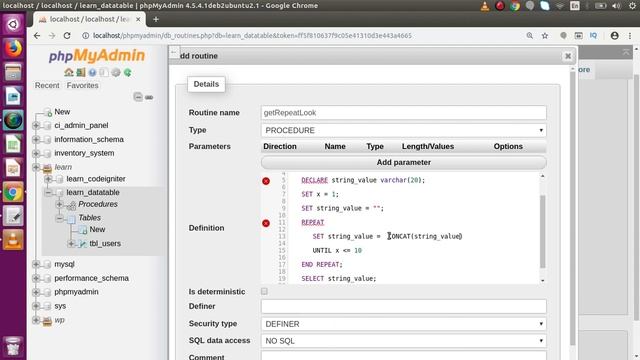Switch to the Recent tab
This screenshot has width=640, height=360.
click(47, 85)
